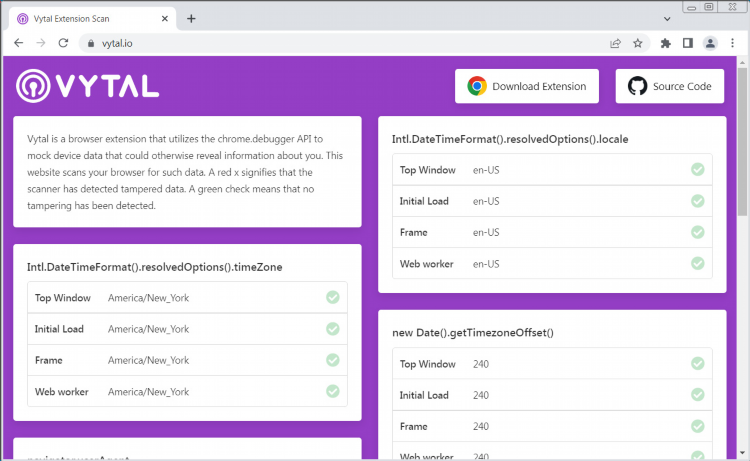Screen dimensions: 750x461
Task: Open a new tab with the plus button
Action: [191, 19]
